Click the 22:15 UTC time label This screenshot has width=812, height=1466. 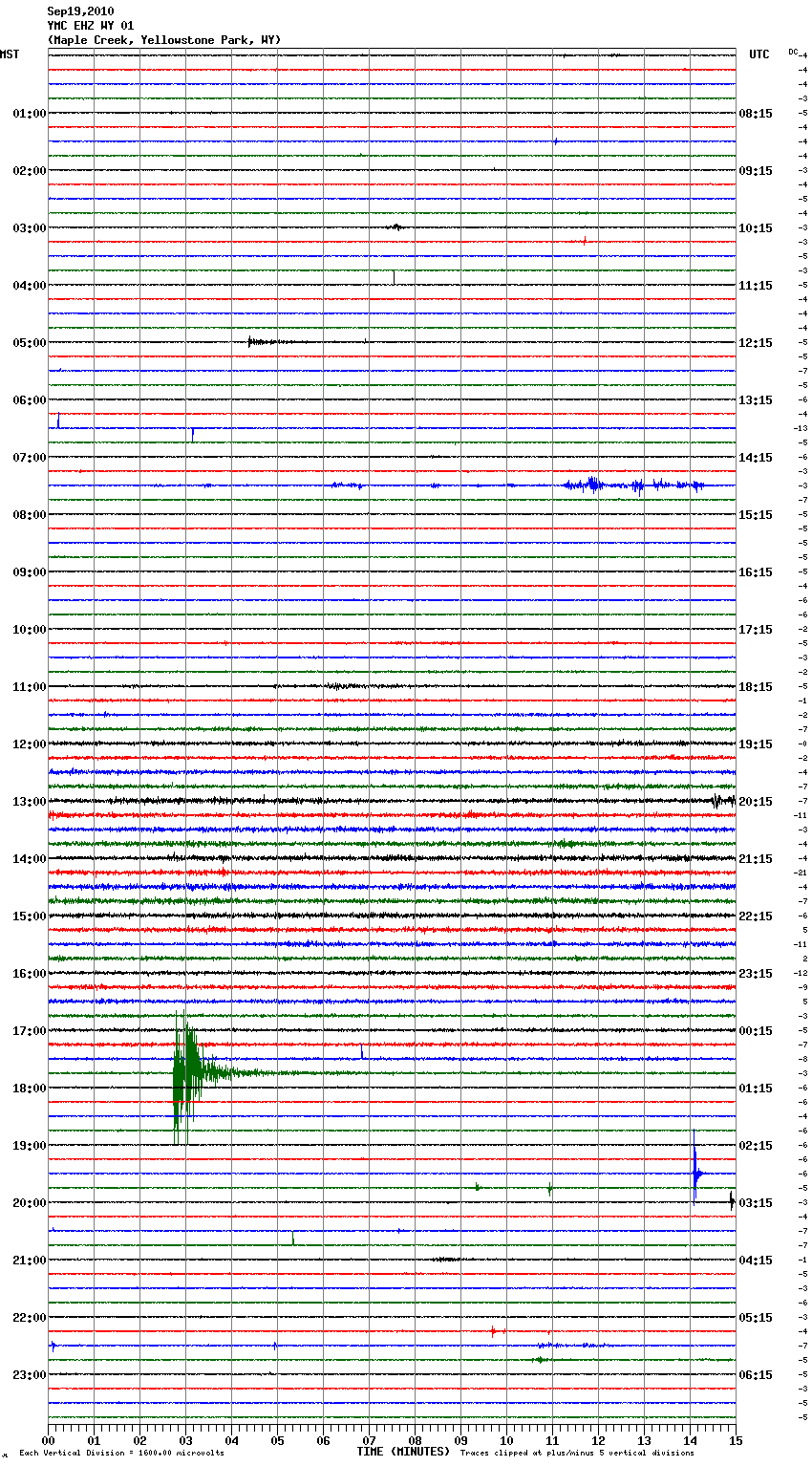pyautogui.click(x=756, y=916)
